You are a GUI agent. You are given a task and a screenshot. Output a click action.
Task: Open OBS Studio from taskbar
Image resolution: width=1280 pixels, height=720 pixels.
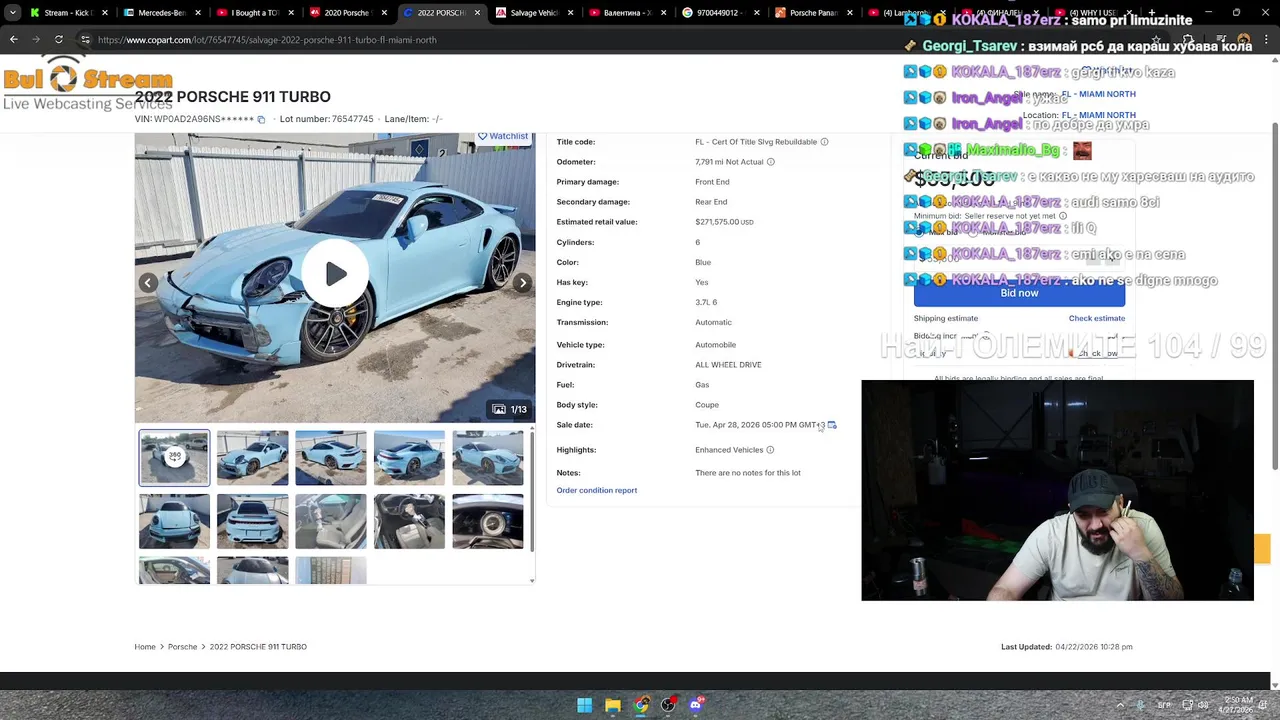click(668, 705)
